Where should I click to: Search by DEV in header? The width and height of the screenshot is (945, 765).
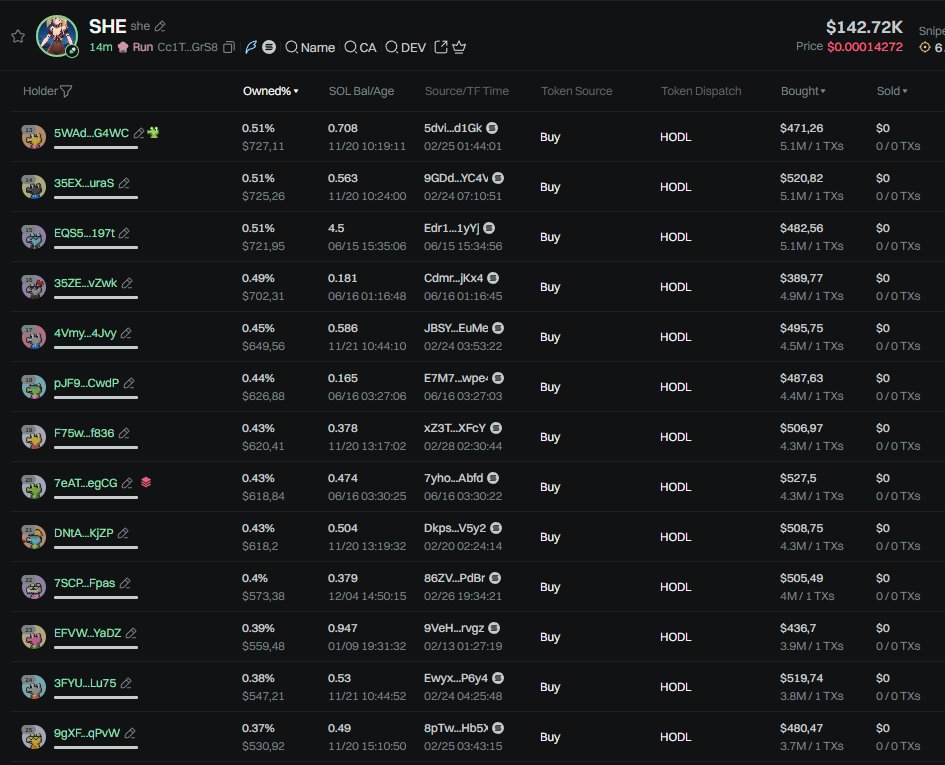pos(405,47)
